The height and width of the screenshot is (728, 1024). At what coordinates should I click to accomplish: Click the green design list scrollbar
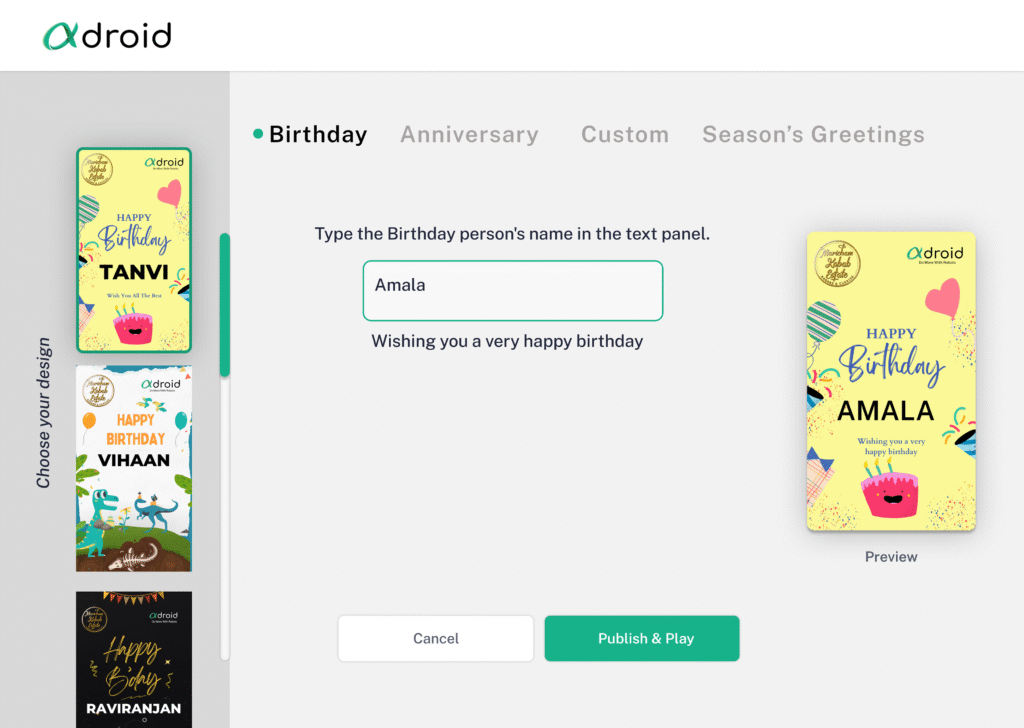[x=225, y=304]
